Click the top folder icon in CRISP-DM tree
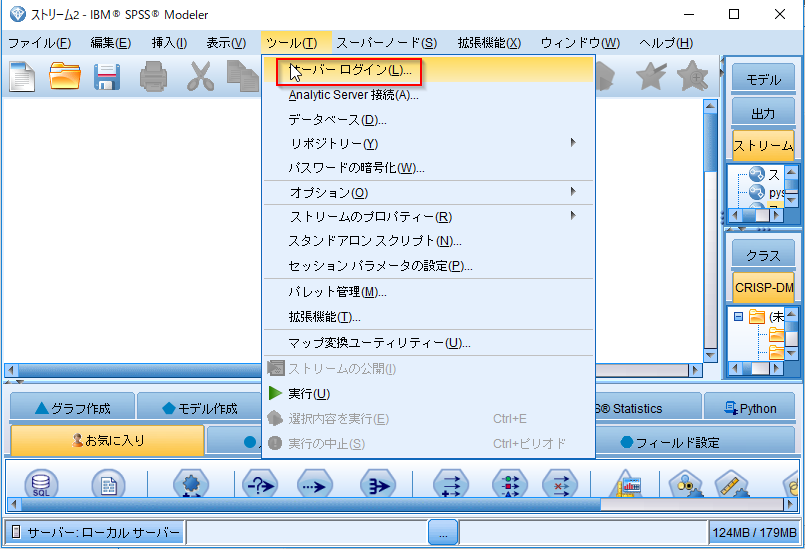805x549 pixels. (x=757, y=316)
